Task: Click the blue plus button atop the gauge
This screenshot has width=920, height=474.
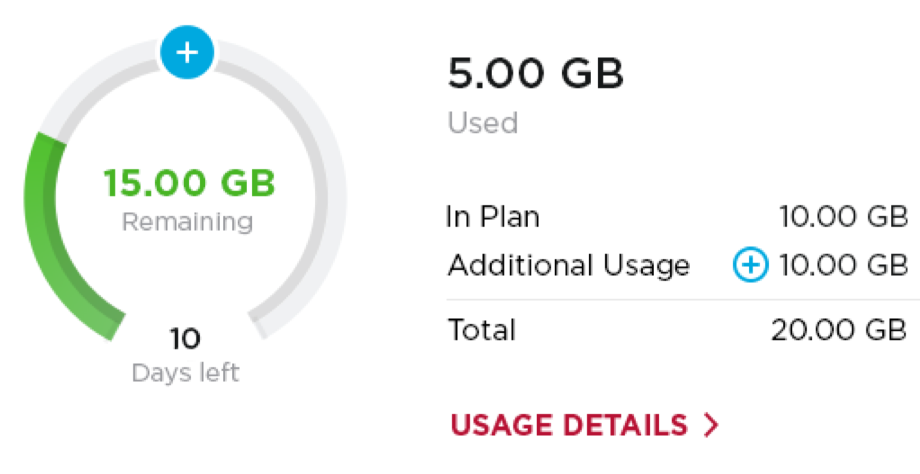Action: [x=187, y=52]
